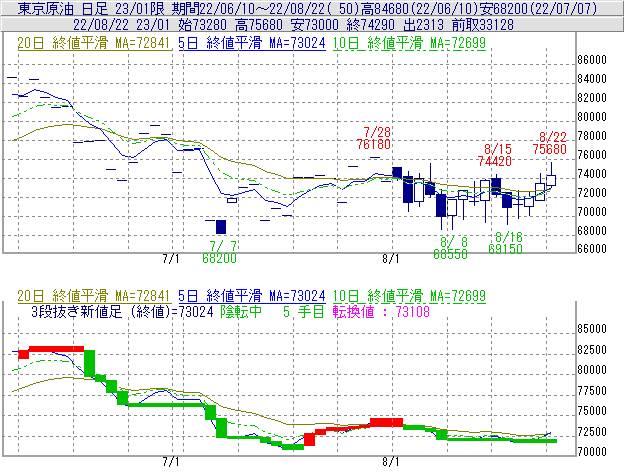Click the 7/28 76180 high price label
Image resolution: width=624 pixels, height=475 pixels.
pos(374,138)
